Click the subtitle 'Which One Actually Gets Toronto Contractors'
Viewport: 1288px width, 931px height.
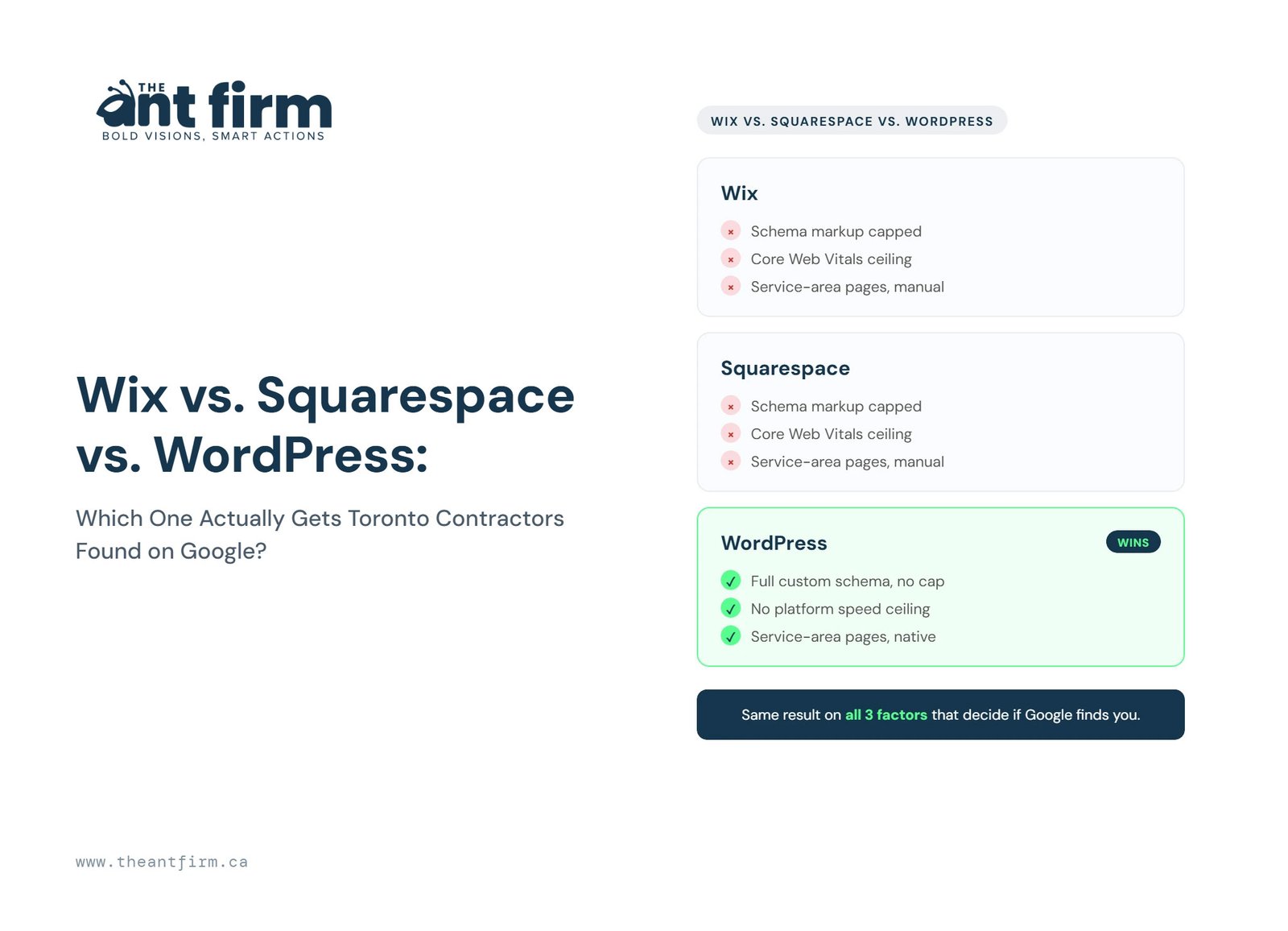click(320, 518)
